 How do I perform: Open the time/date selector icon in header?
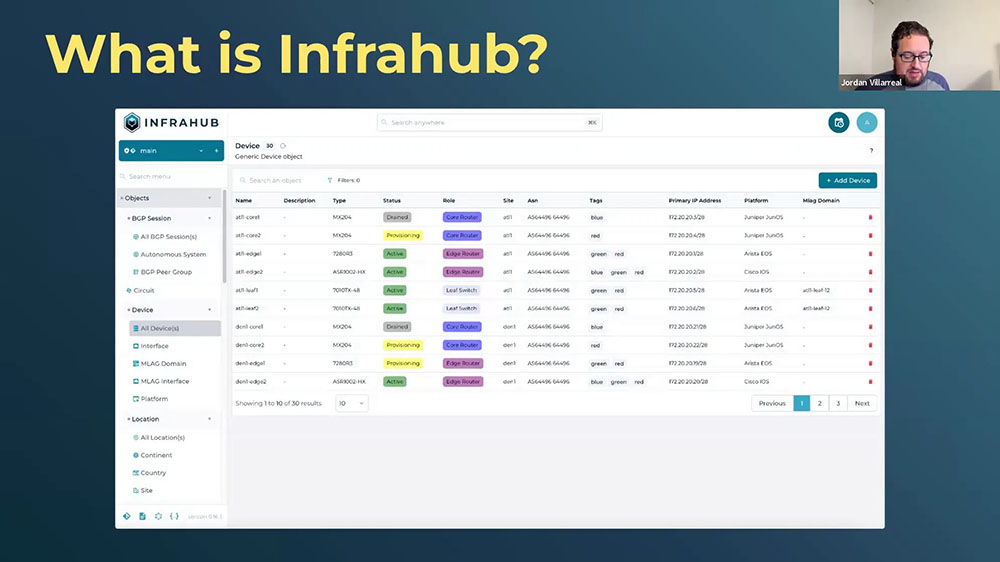839,122
